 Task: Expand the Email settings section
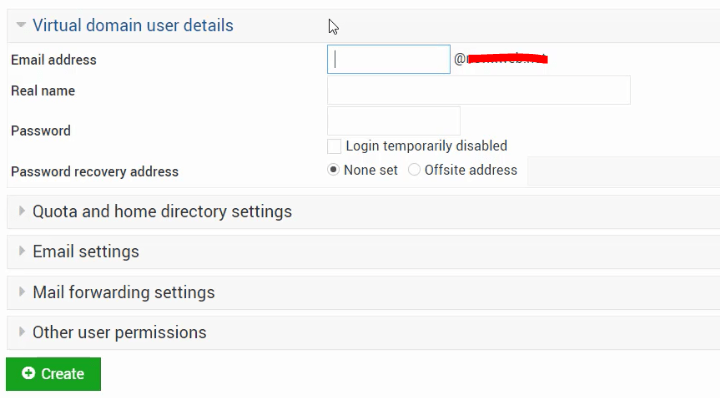pyautogui.click(x=86, y=252)
